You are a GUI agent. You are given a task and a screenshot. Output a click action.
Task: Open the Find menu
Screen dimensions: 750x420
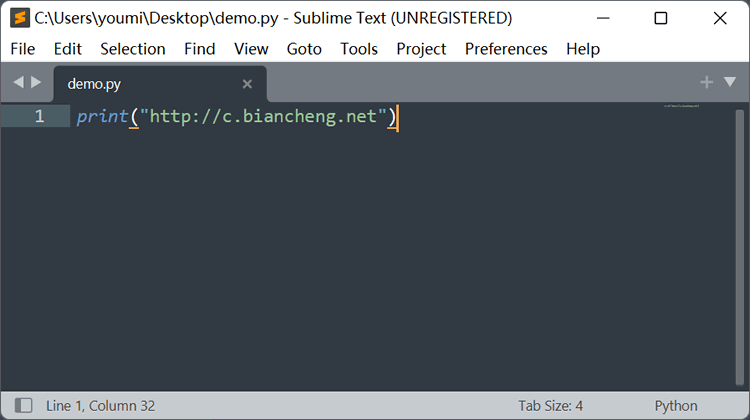click(x=199, y=49)
